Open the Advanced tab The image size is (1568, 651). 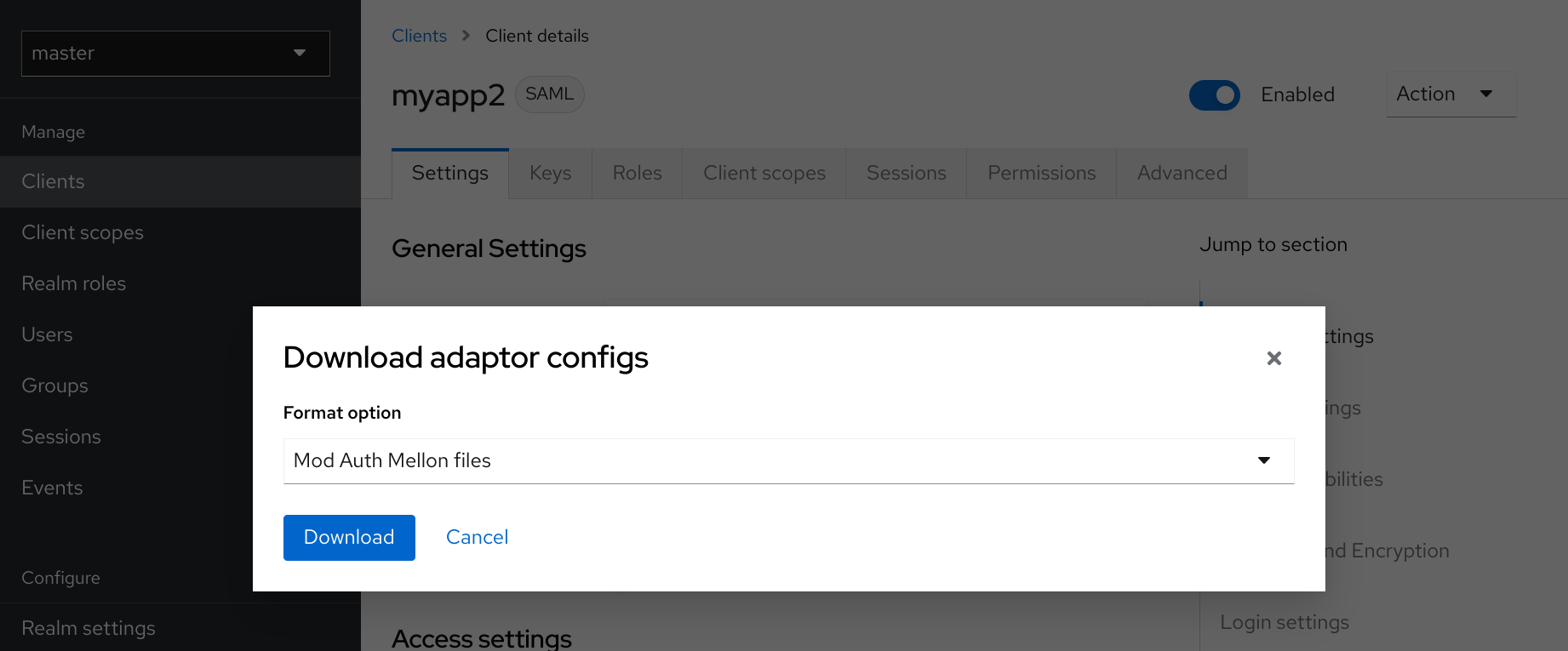(1182, 173)
